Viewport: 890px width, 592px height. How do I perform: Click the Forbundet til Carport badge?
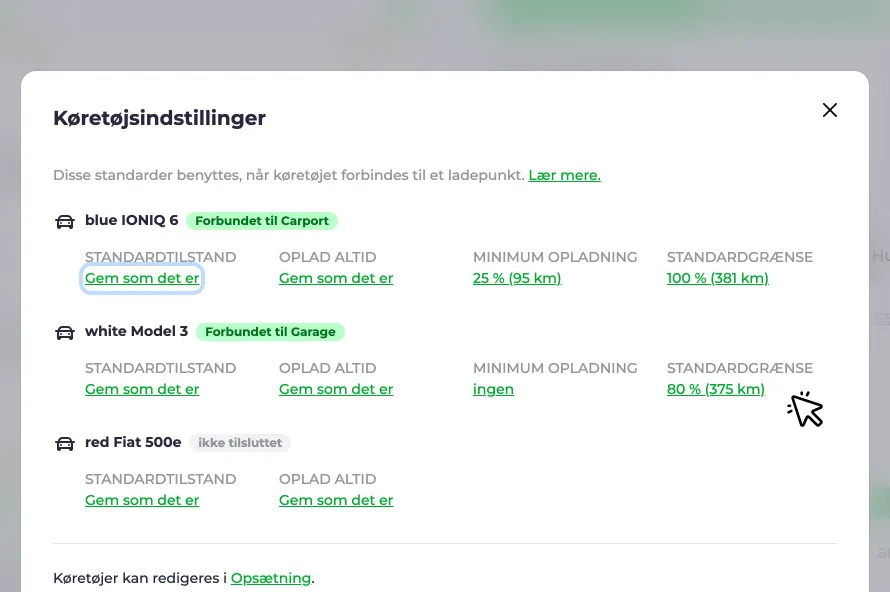(x=262, y=221)
